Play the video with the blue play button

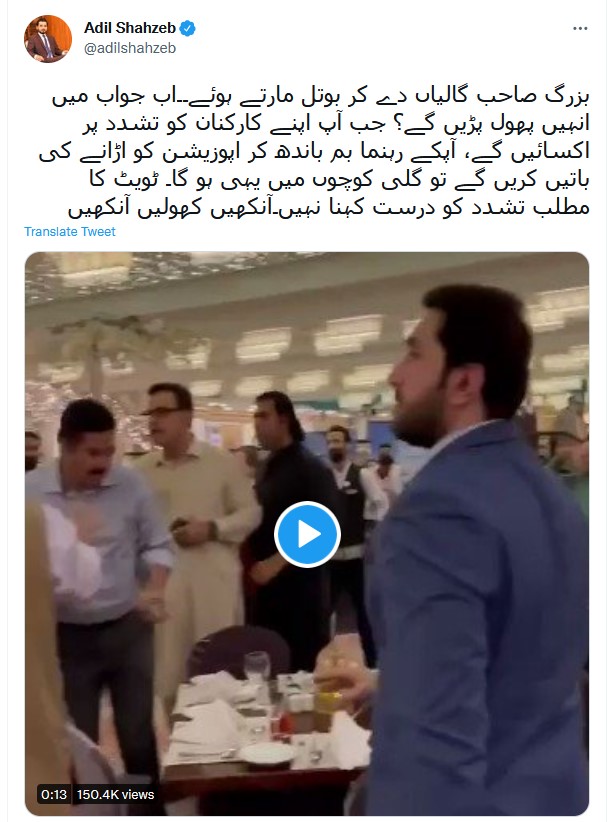tap(307, 534)
